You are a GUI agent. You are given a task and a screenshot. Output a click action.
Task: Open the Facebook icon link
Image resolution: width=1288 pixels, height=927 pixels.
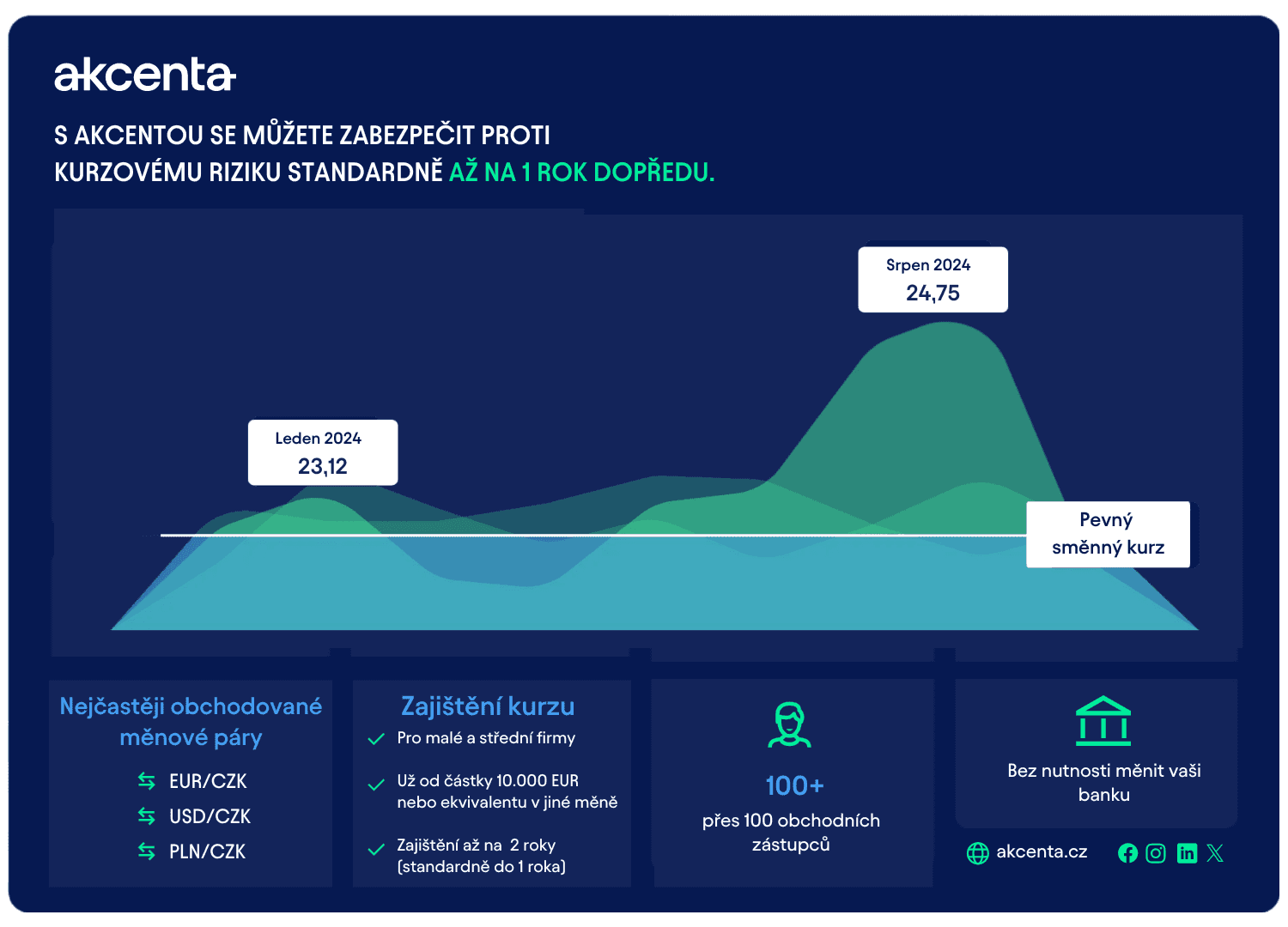coord(1128,853)
